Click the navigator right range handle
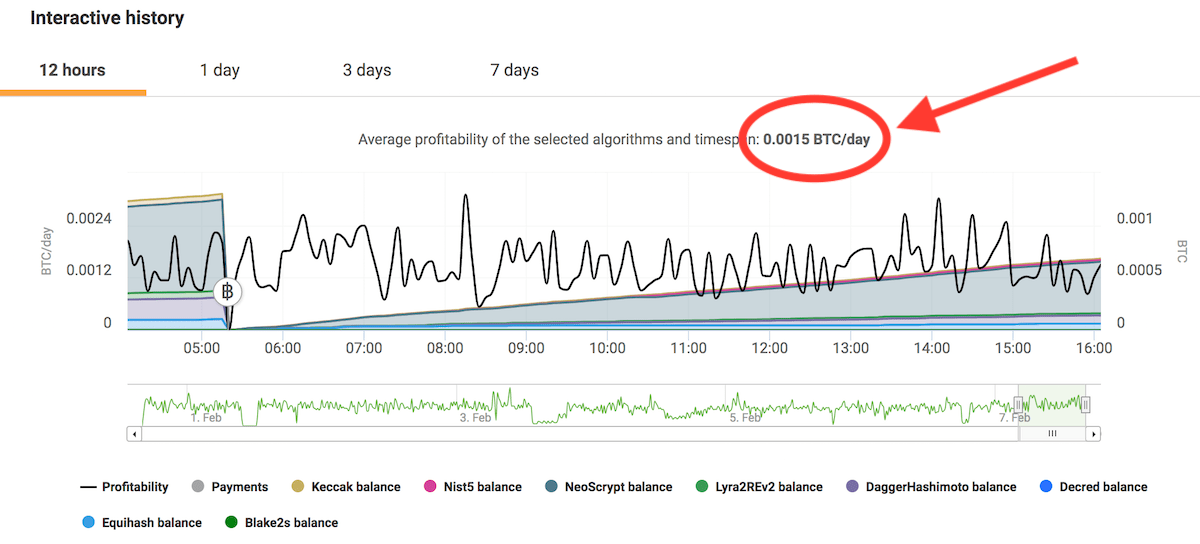 1086,404
